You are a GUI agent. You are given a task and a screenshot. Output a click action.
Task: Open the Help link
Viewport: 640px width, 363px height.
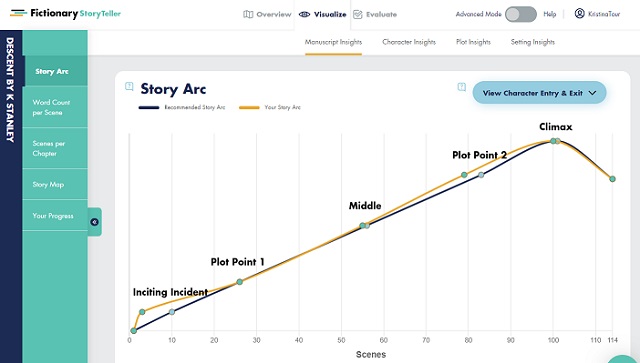549,14
